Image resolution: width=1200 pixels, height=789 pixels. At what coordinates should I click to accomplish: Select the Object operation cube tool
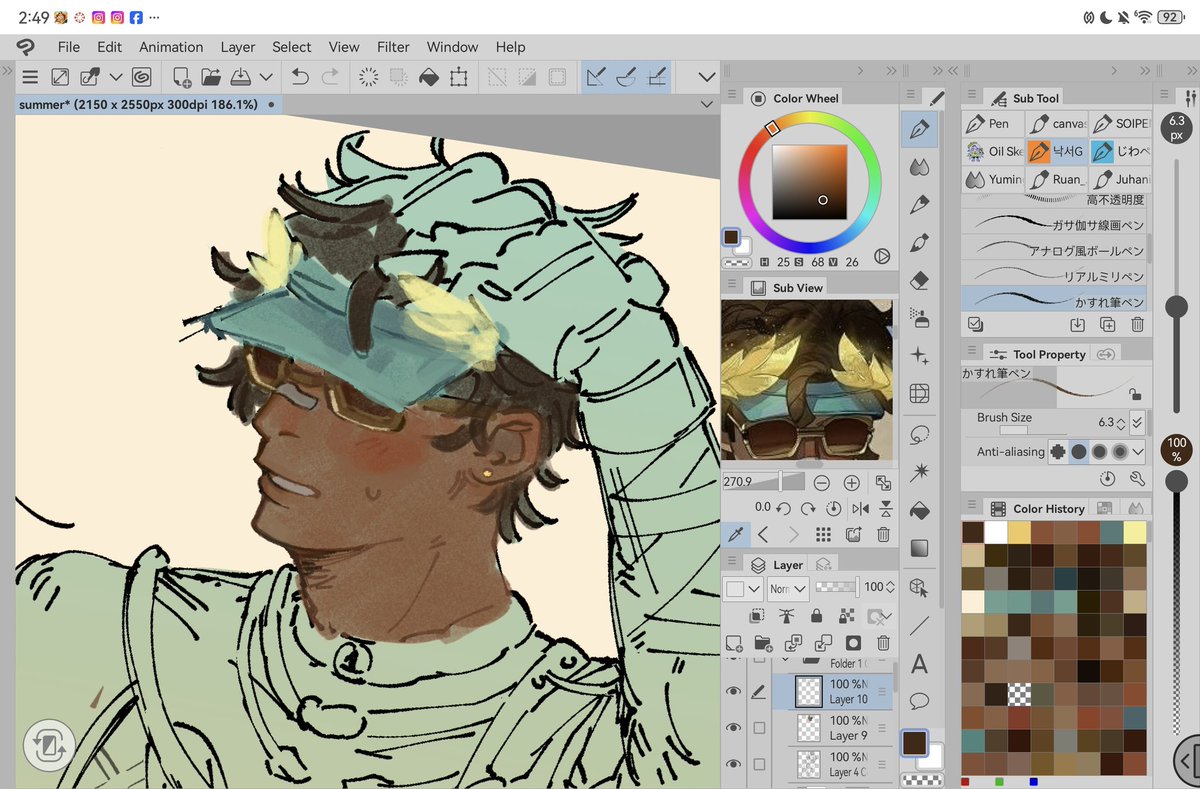(919, 586)
